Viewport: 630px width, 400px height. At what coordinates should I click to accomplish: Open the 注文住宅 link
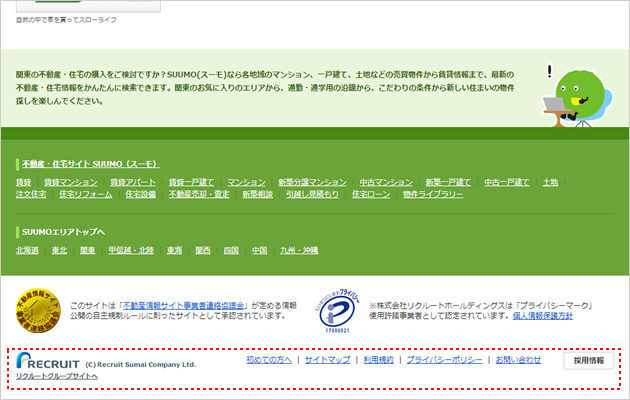click(x=31, y=194)
